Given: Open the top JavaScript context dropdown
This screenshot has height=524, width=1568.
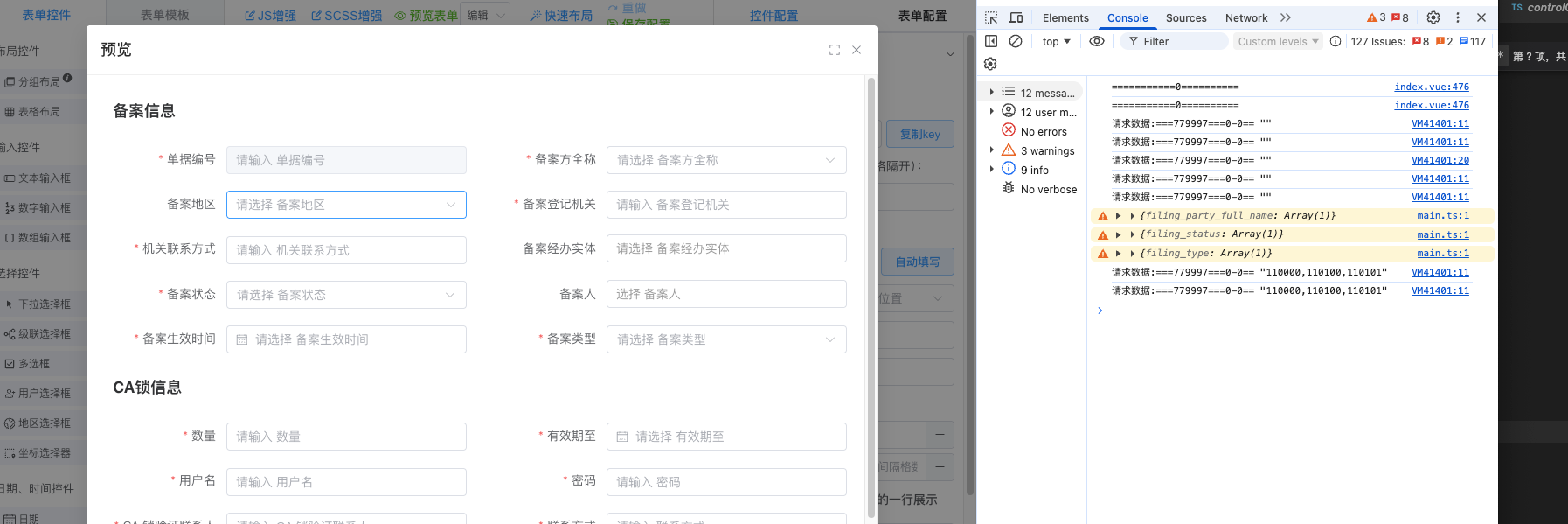Looking at the screenshot, I should (x=1056, y=41).
